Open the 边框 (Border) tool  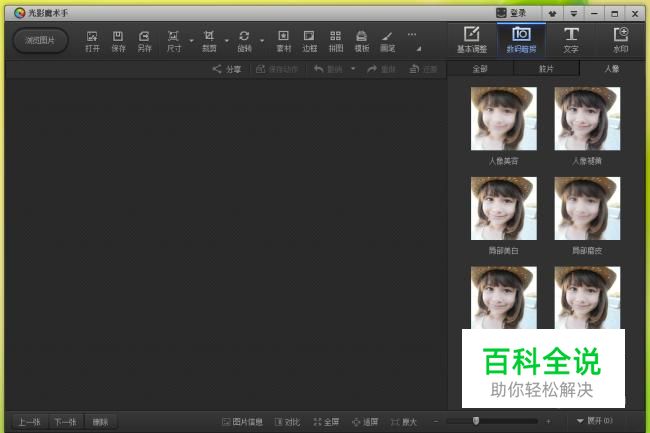[x=310, y=40]
